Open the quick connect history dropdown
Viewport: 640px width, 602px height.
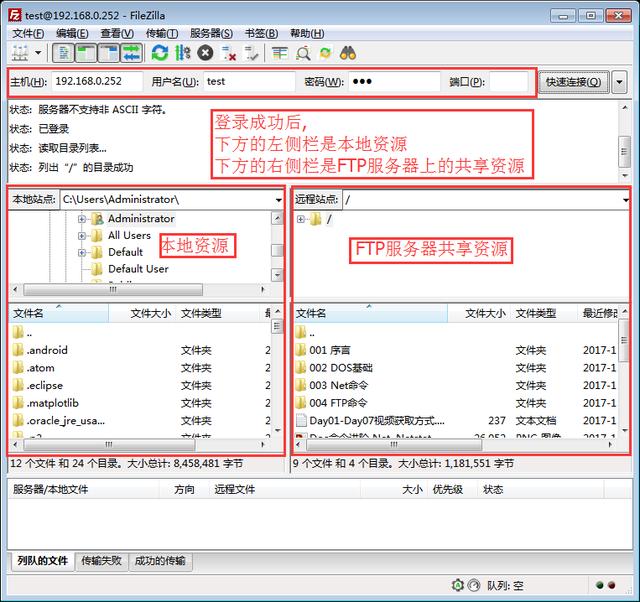click(x=620, y=82)
